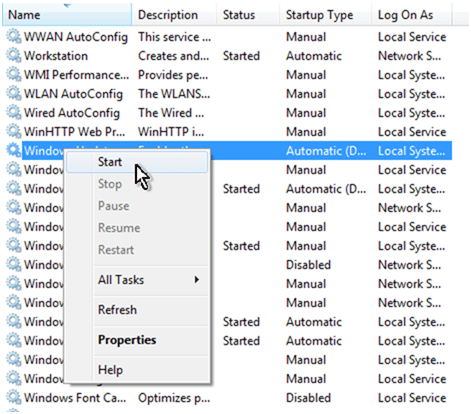Click the Windows Font Cache gear icon

click(x=14, y=397)
